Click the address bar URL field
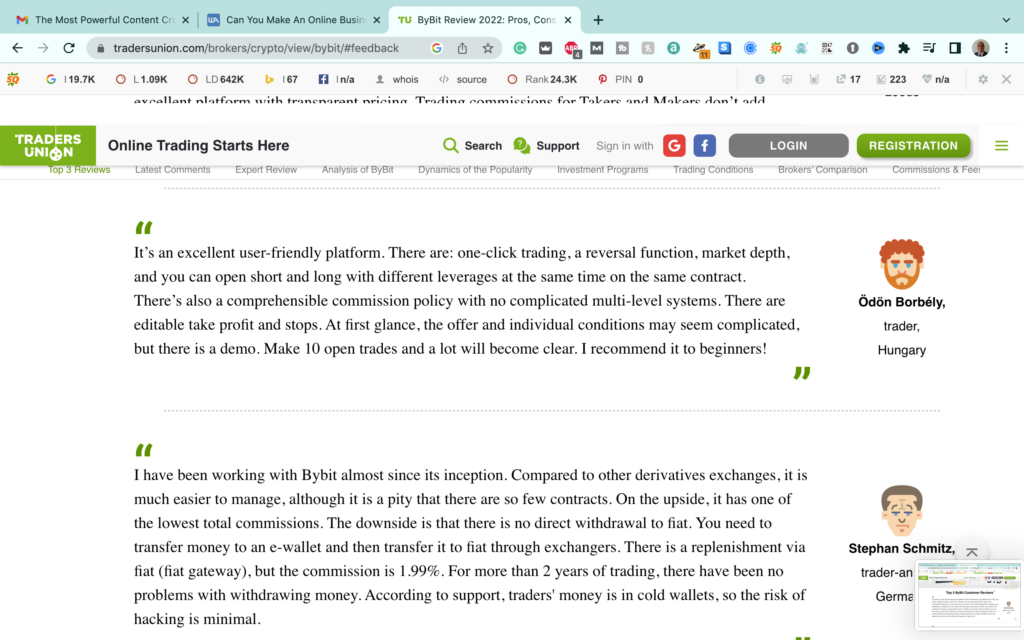The height and width of the screenshot is (640, 1024). click(255, 48)
